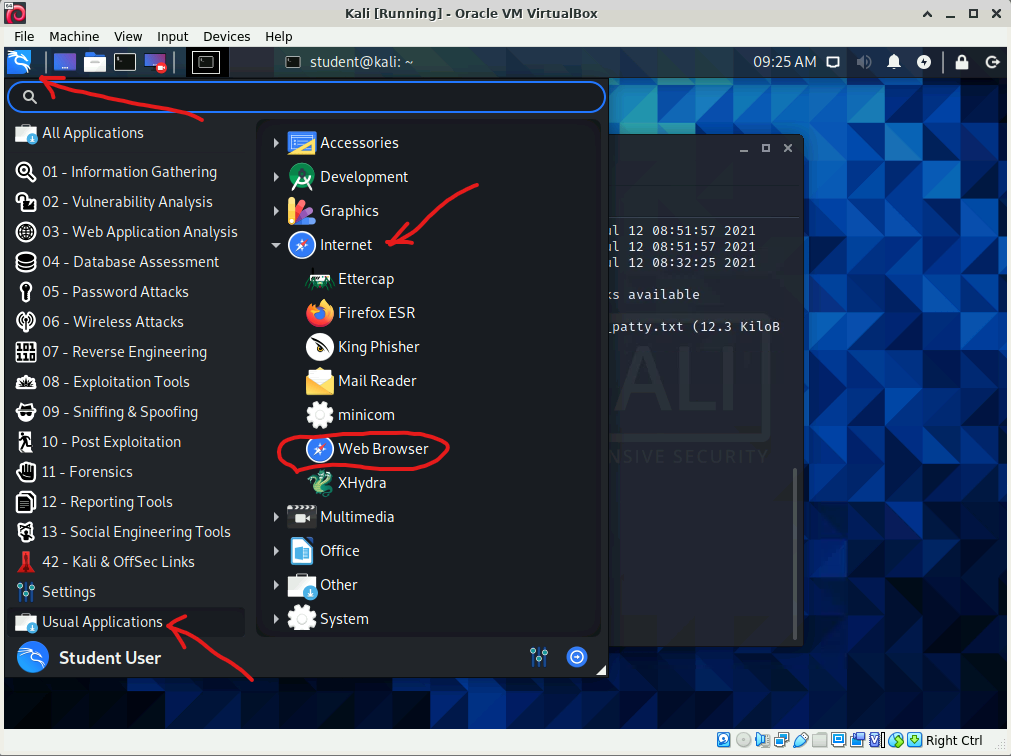Screen dimensions: 1011x756
Task: Launch Firefox ESR browser
Action: point(361,313)
